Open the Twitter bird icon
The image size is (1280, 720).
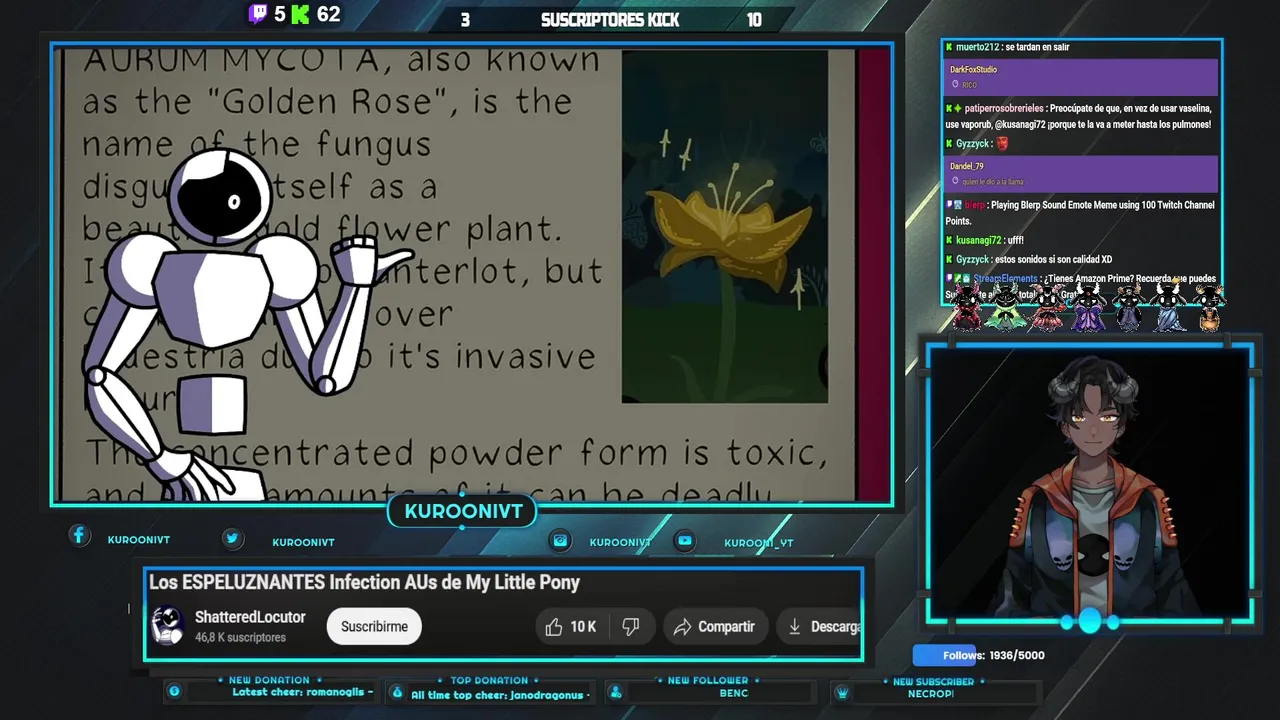232,538
